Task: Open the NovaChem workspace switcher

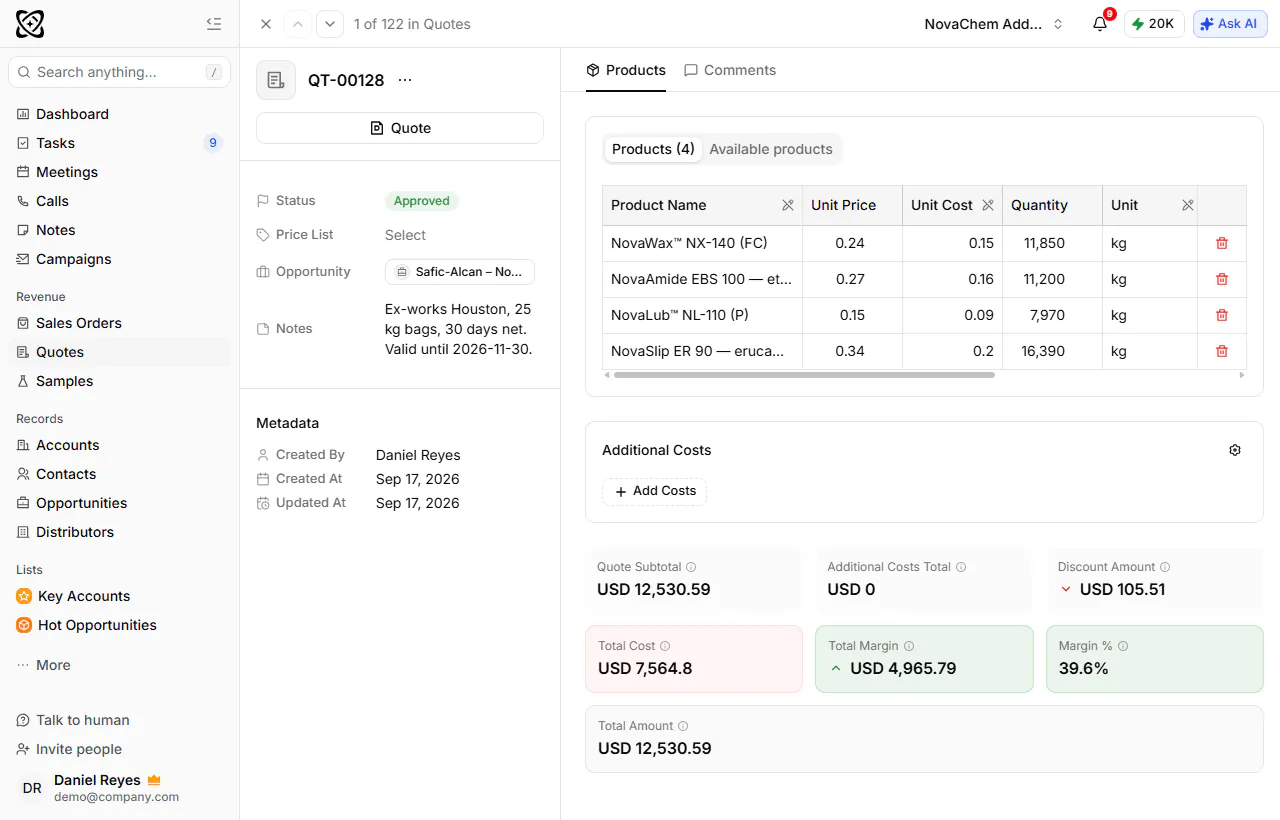Action: point(993,24)
